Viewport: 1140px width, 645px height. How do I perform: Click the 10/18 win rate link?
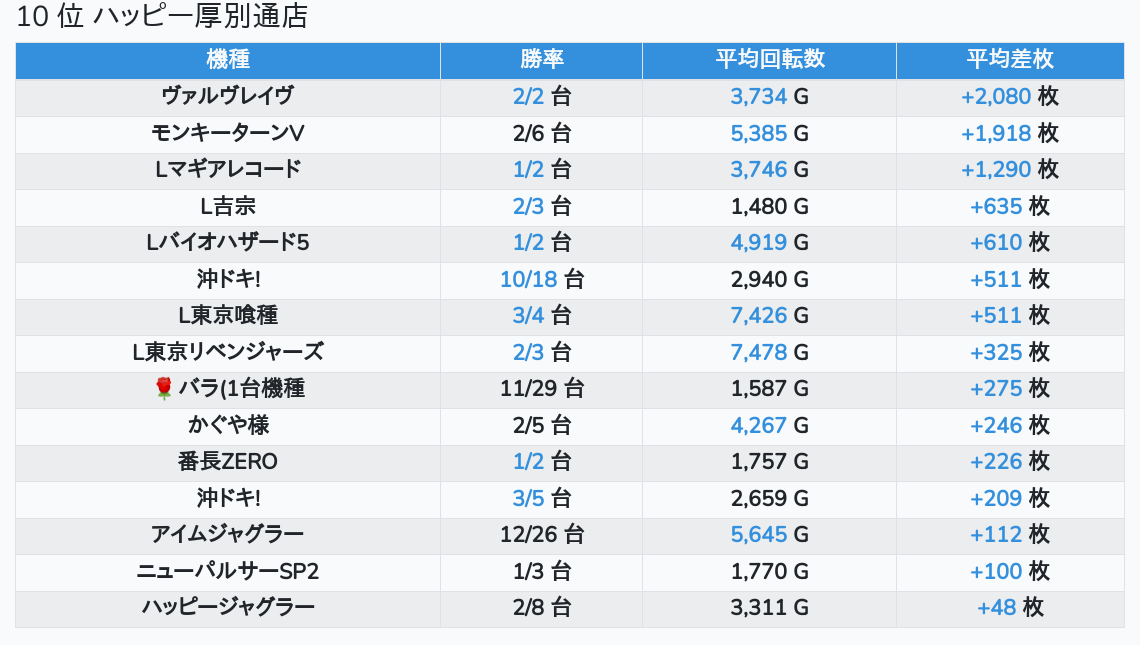pyautogui.click(x=528, y=280)
